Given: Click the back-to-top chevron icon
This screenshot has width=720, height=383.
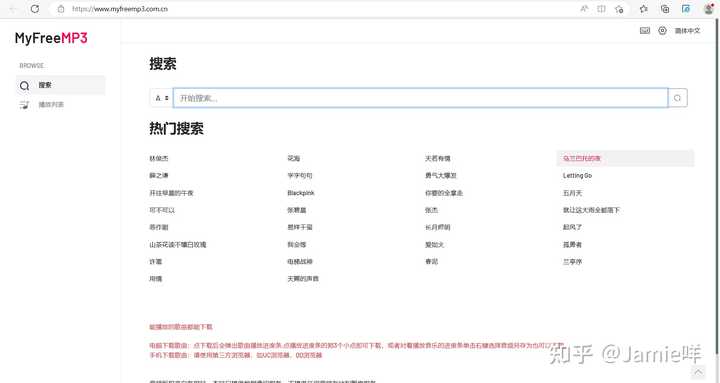Looking at the screenshot, I should pos(698,371).
